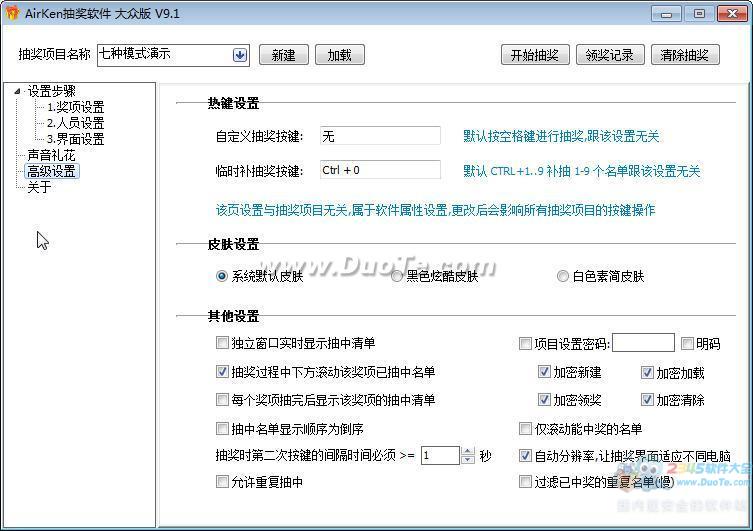Image resolution: width=753 pixels, height=531 pixels.
Task: Uncheck the 加密新建 checkbox
Action: pos(544,372)
